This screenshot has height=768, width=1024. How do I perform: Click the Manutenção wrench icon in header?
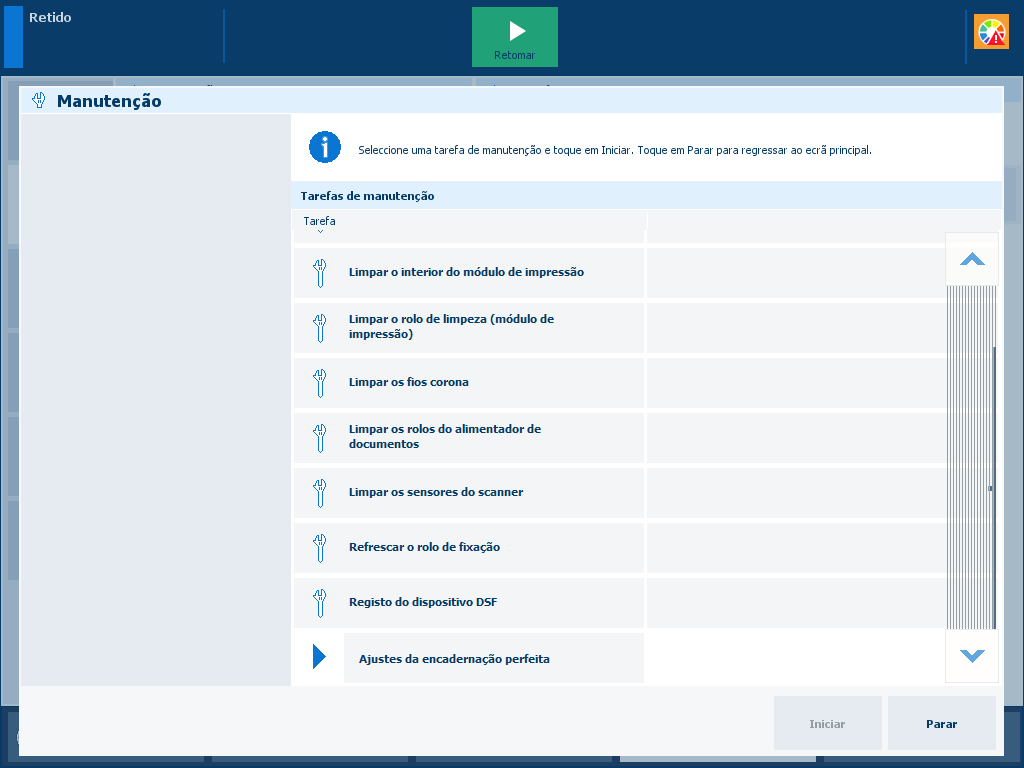pyautogui.click(x=39, y=101)
